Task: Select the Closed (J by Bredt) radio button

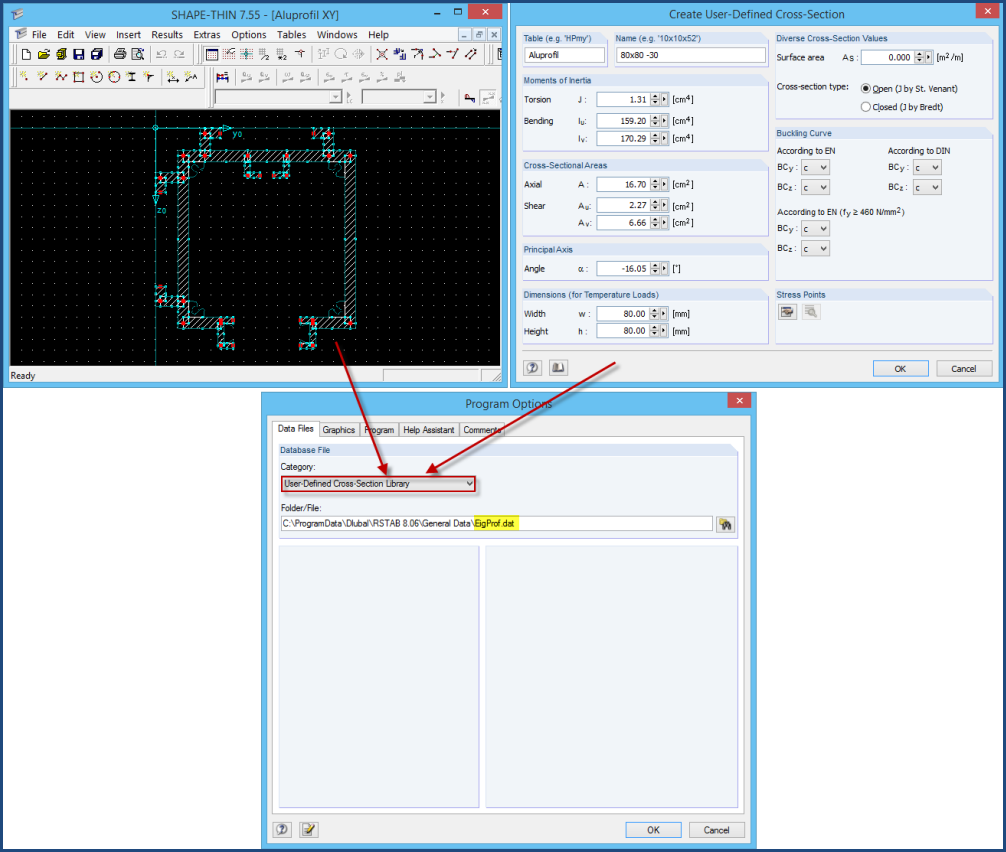Action: (x=865, y=107)
